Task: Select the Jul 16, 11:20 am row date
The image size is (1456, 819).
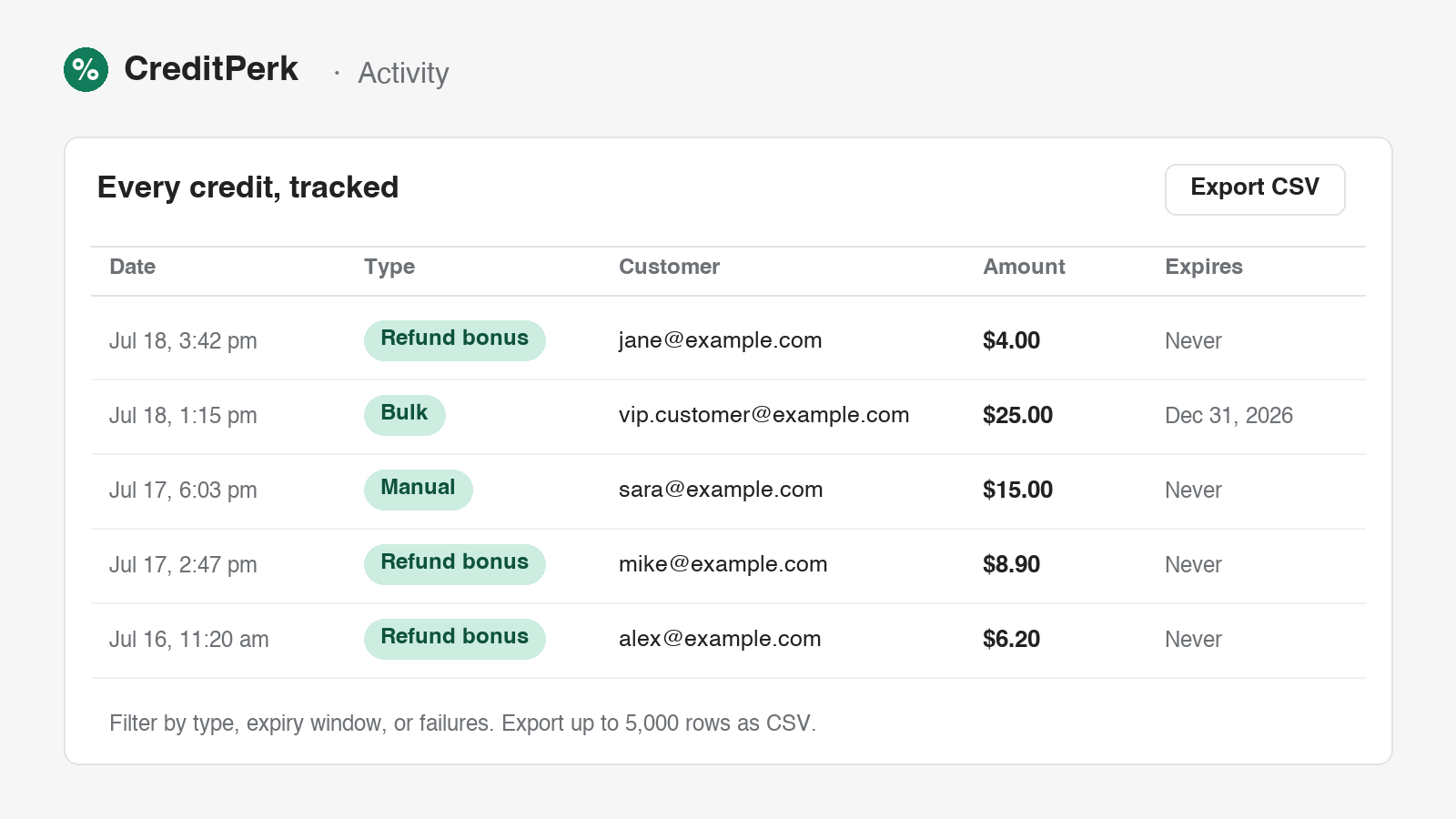Action: tap(189, 640)
